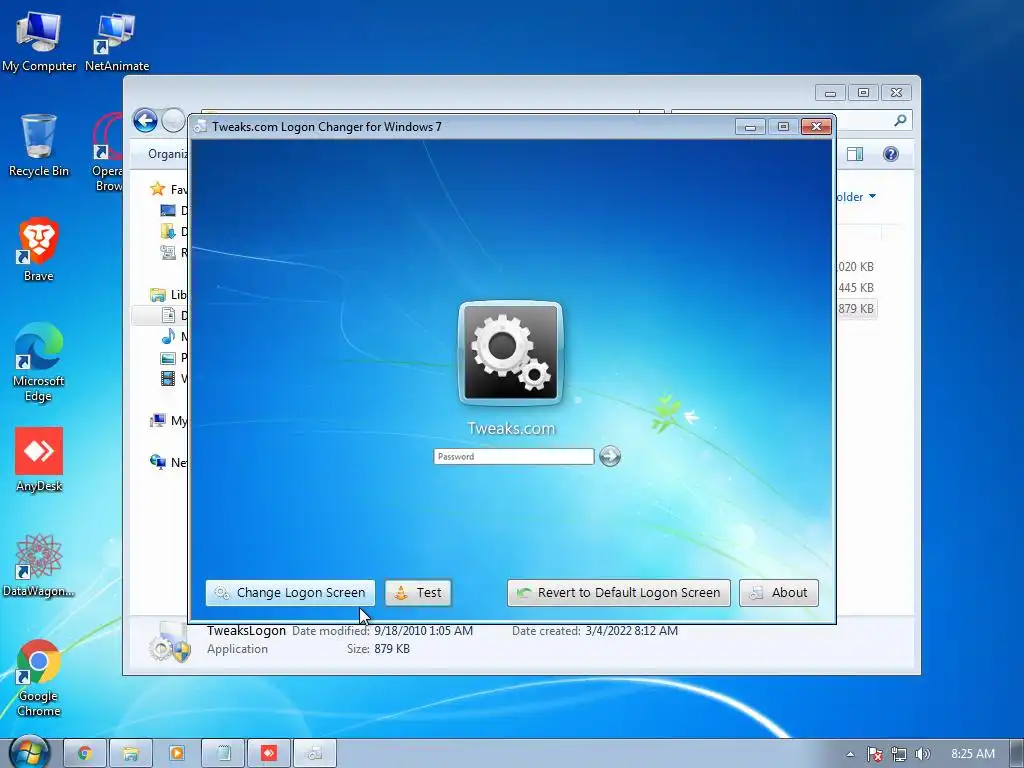Select My Computer in Explorer sidebar
Image resolution: width=1024 pixels, height=768 pixels.
pos(168,421)
